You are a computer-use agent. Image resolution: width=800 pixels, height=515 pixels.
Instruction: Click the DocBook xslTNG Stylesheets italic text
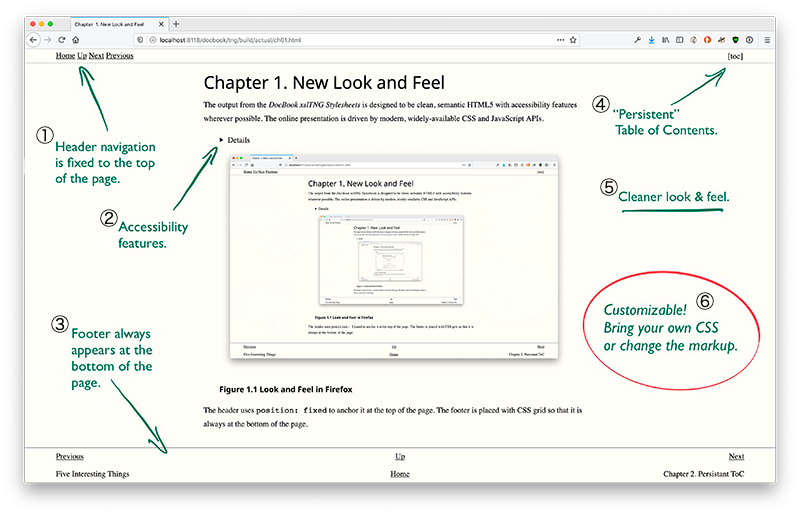[314, 105]
